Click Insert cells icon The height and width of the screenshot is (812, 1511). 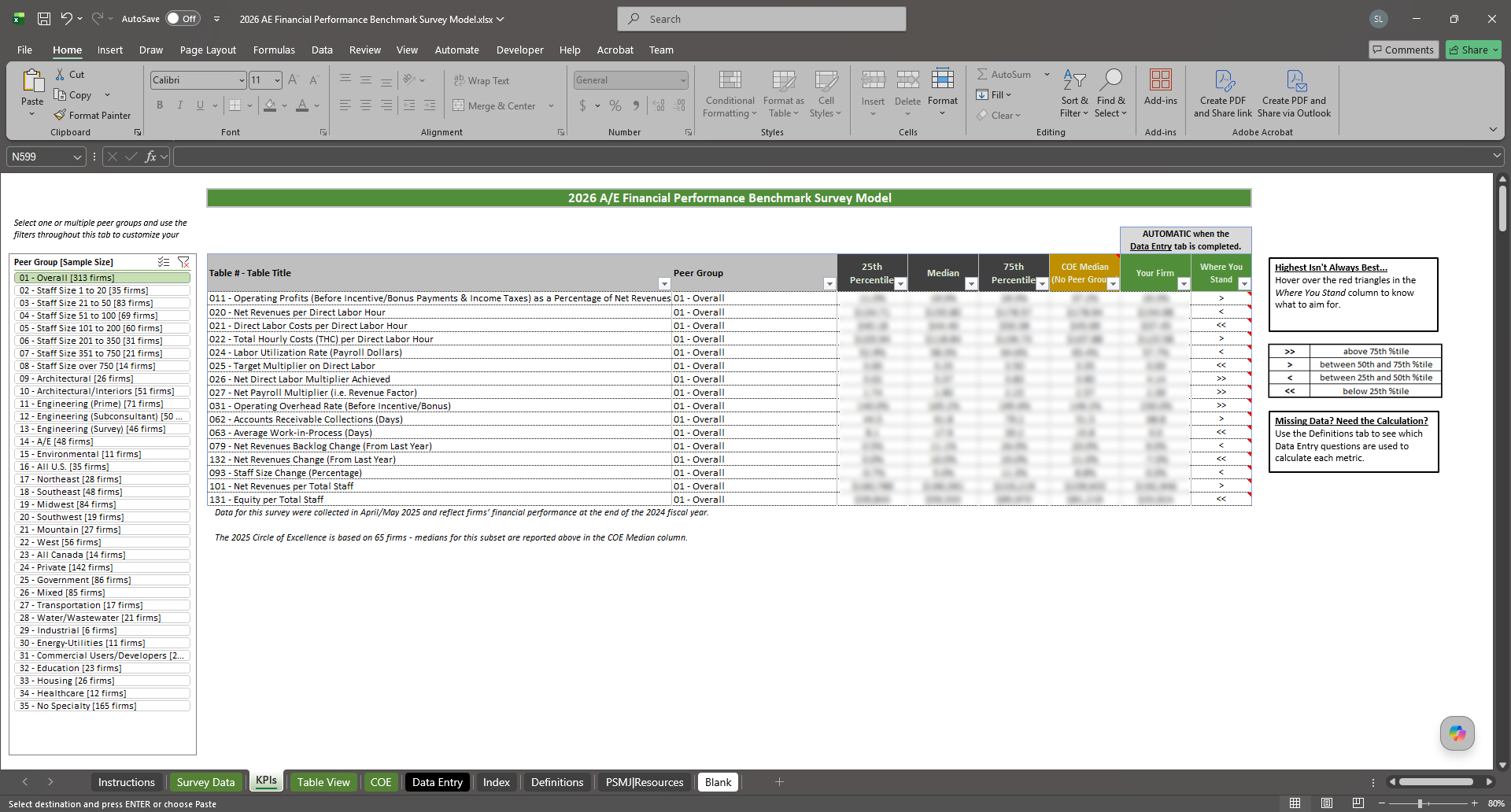pos(873,80)
